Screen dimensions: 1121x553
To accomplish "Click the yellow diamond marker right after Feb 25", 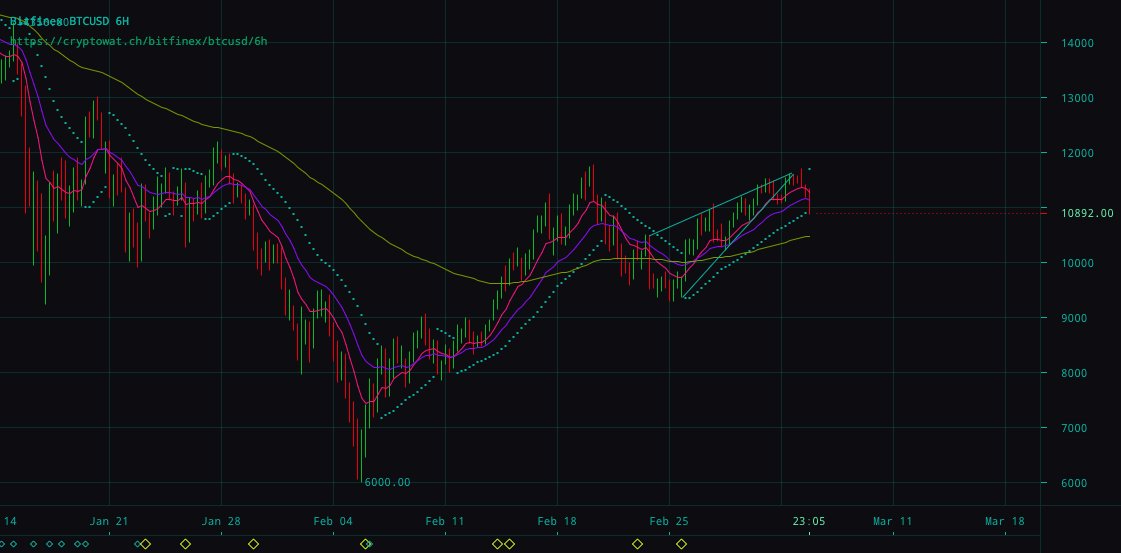I will click(x=681, y=544).
